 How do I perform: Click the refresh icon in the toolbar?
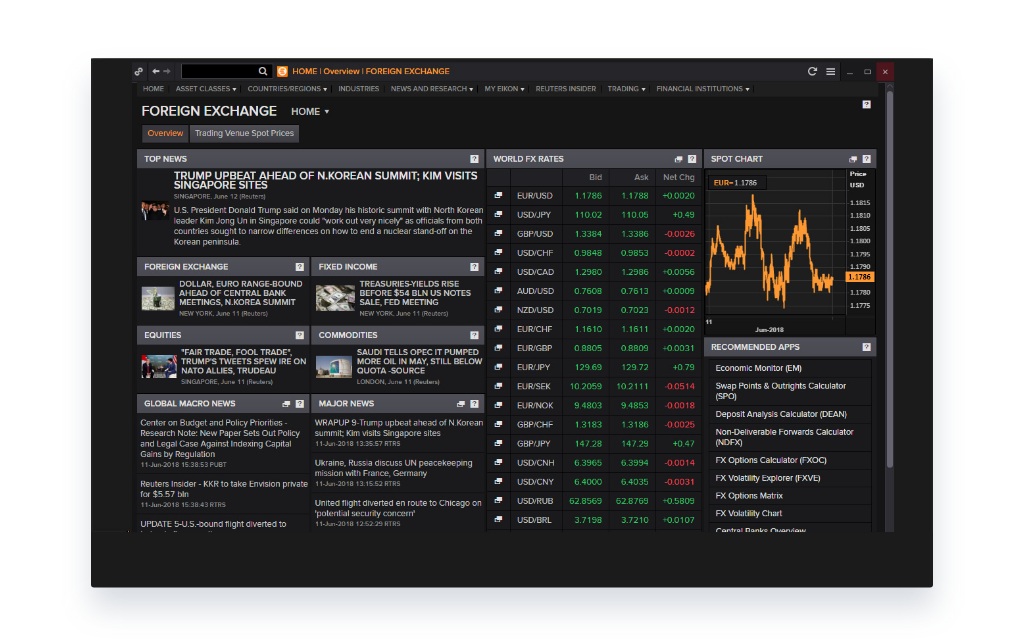point(812,71)
